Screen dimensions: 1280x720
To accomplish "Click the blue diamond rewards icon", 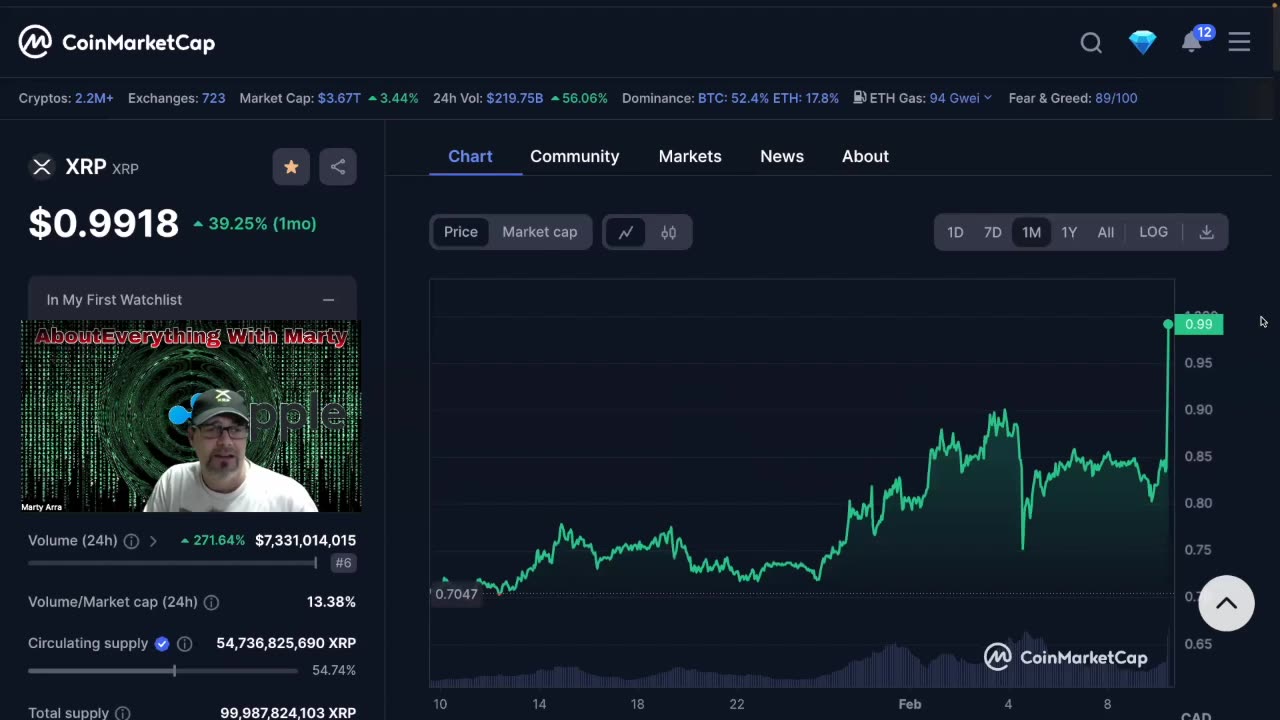I will click(x=1143, y=42).
